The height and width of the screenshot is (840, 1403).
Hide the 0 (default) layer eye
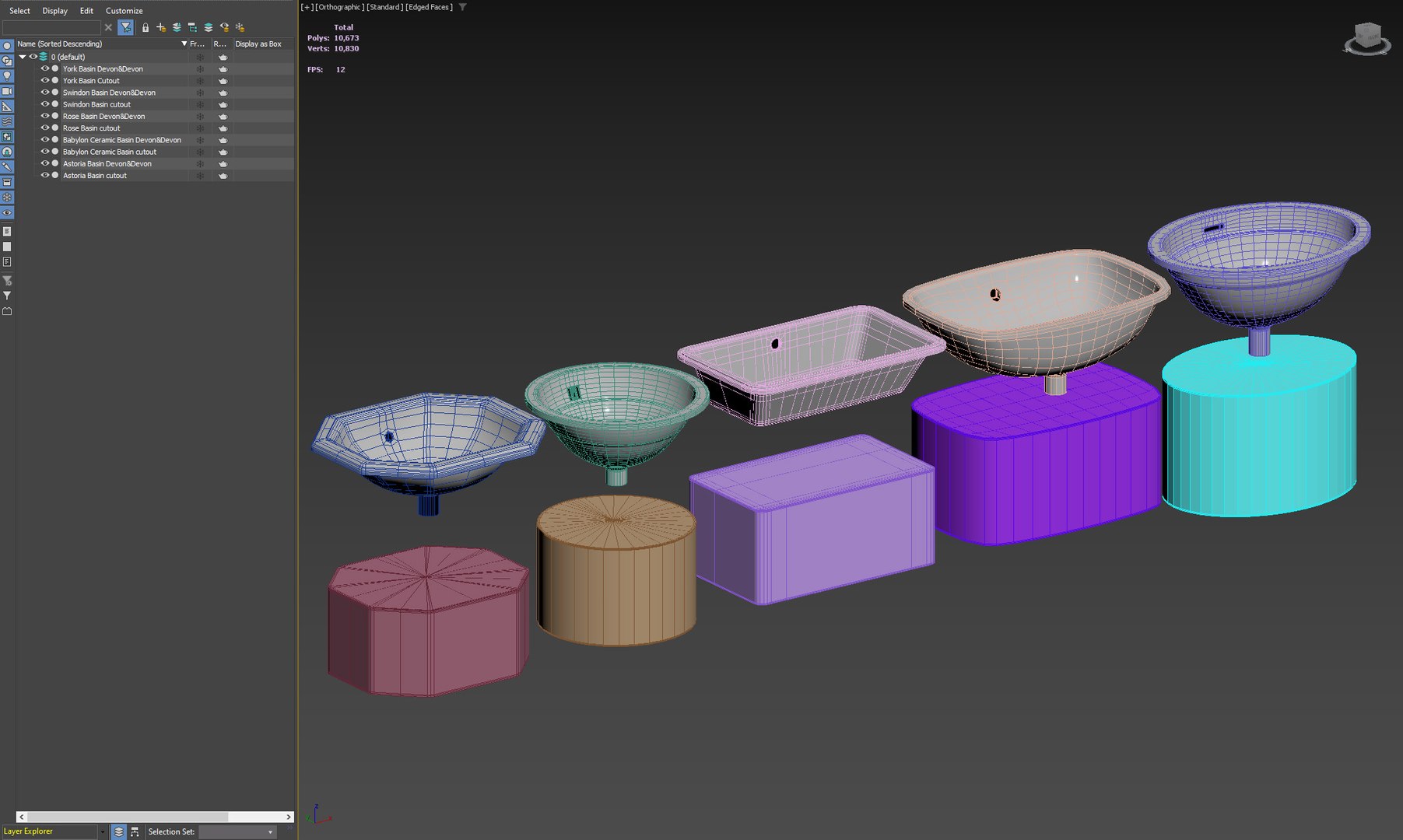[33, 57]
